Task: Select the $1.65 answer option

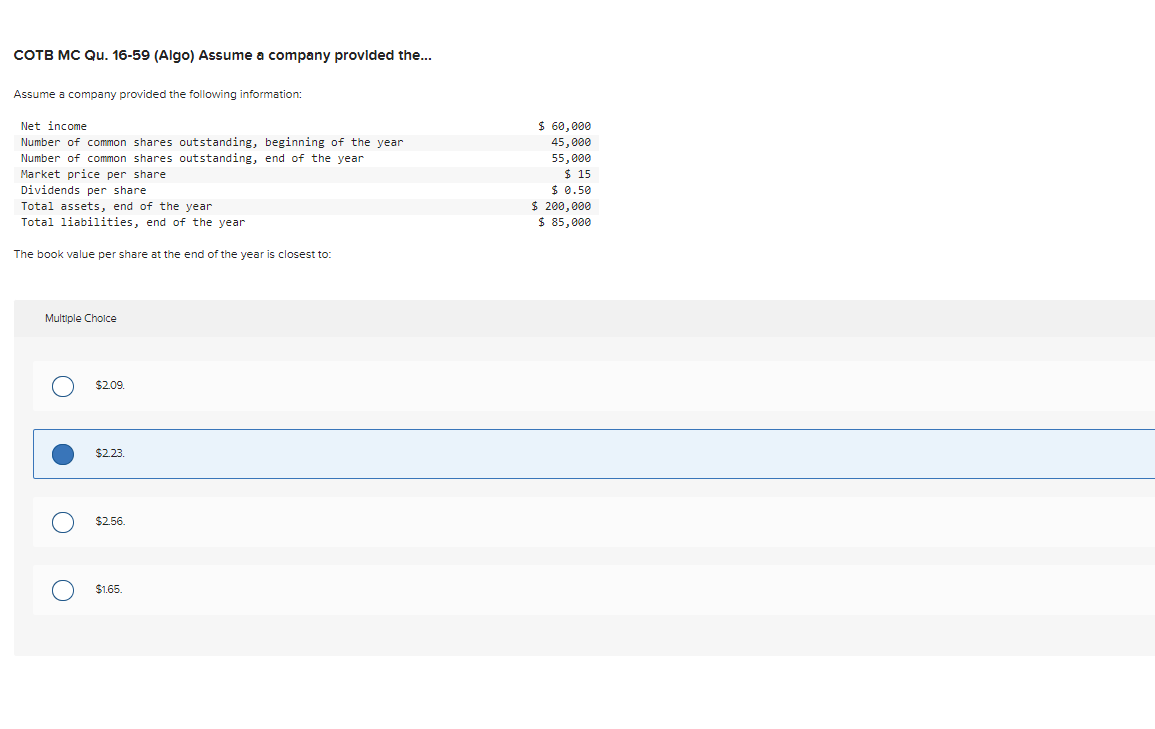Action: click(62, 590)
